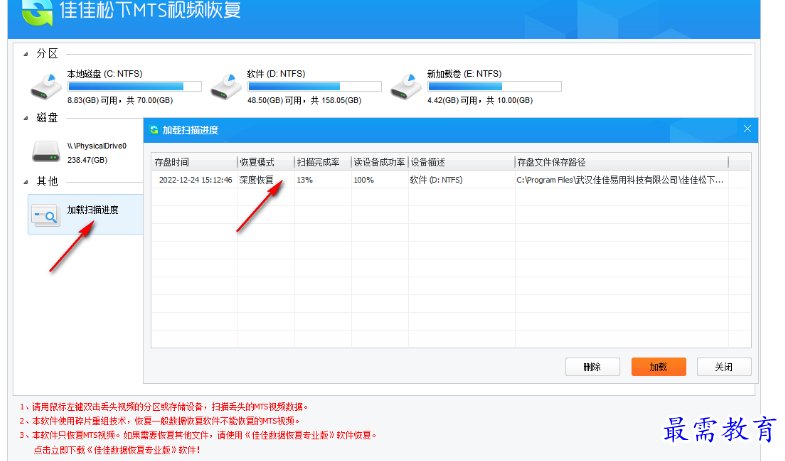The width and height of the screenshot is (785, 461).
Task: Click the 软件 (D: NTFS) partition label
Action: (276, 74)
